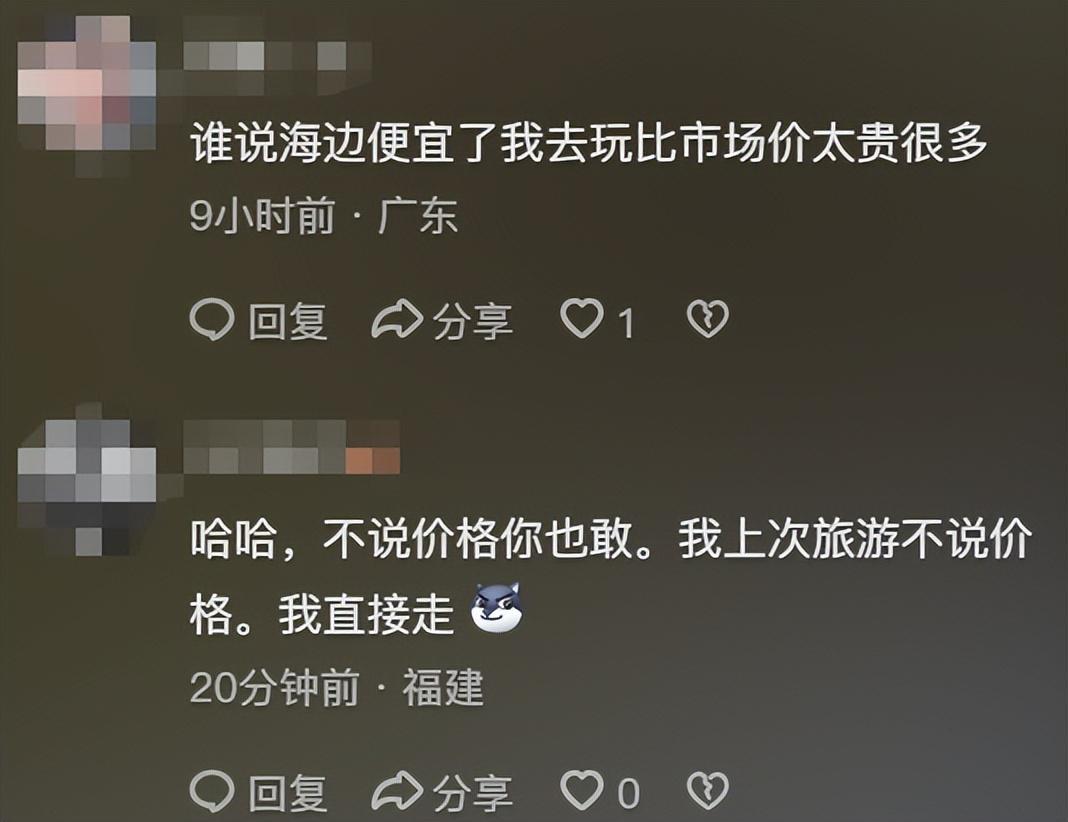This screenshot has width=1068, height=822.
Task: Click the 回复 label under the second comment
Action: coord(288,793)
